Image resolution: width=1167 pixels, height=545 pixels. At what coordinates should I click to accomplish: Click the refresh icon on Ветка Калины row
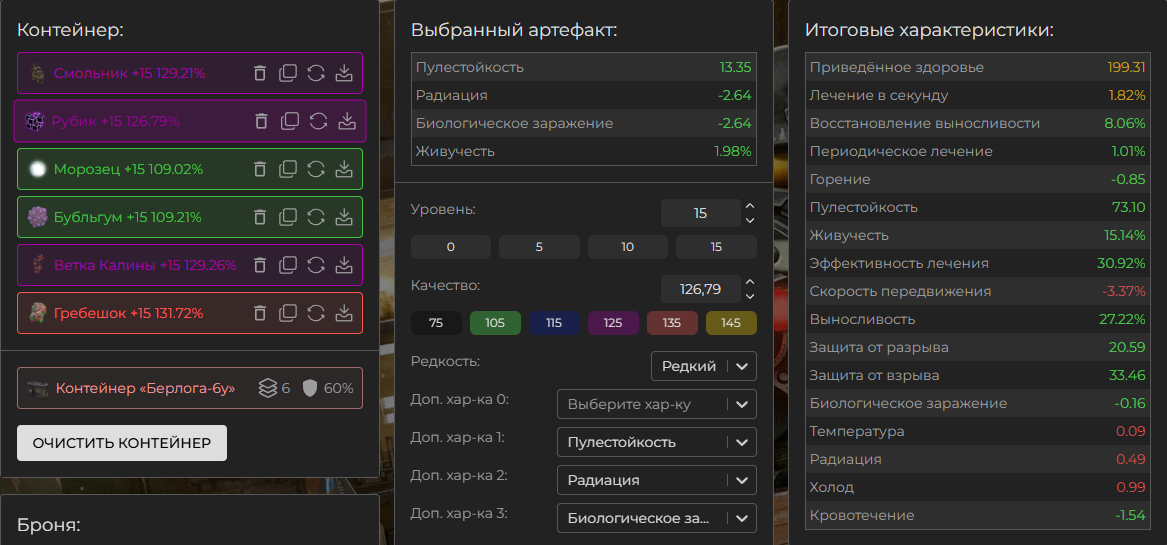(316, 264)
